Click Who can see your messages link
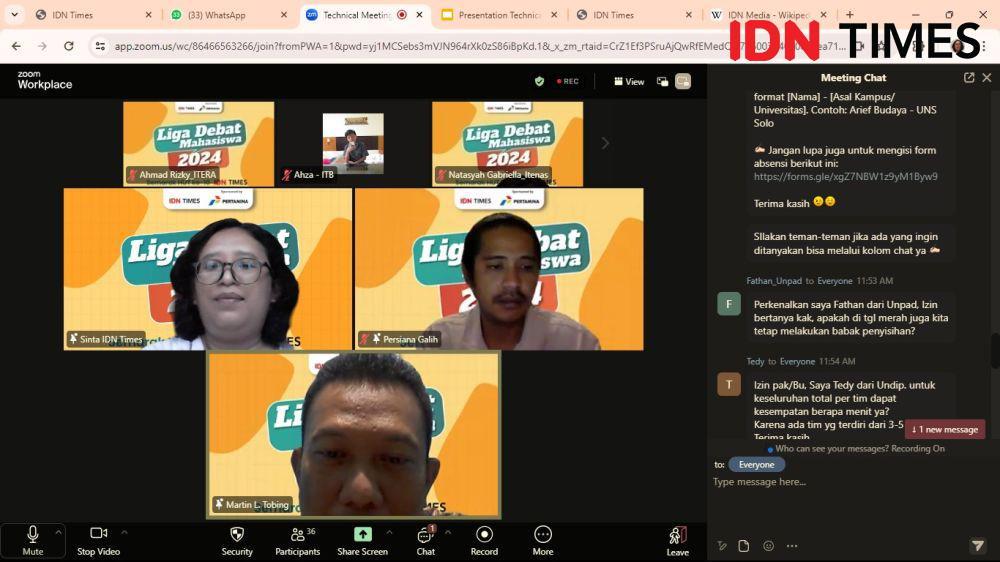This screenshot has height=562, width=1000. pyautogui.click(x=829, y=448)
